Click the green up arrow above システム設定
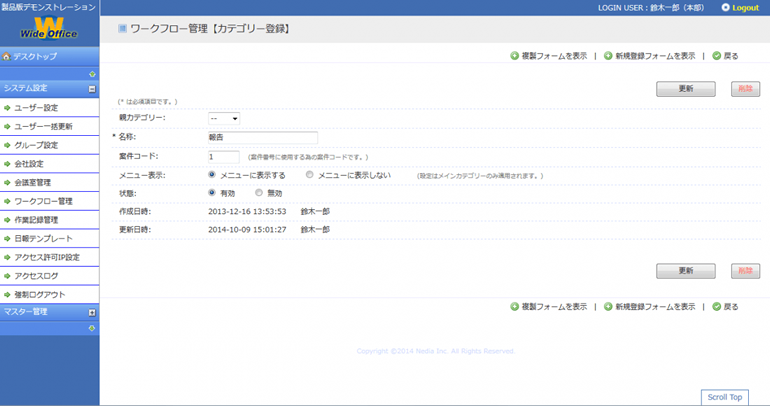Image resolution: width=770 pixels, height=406 pixels. point(92,74)
